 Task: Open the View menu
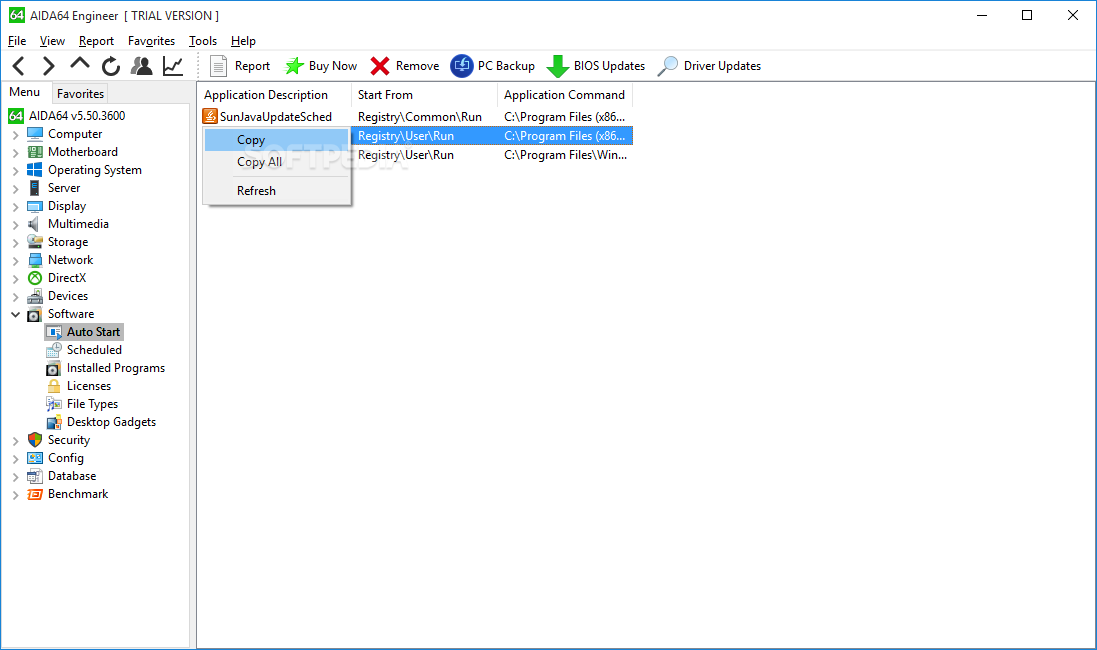[x=52, y=41]
